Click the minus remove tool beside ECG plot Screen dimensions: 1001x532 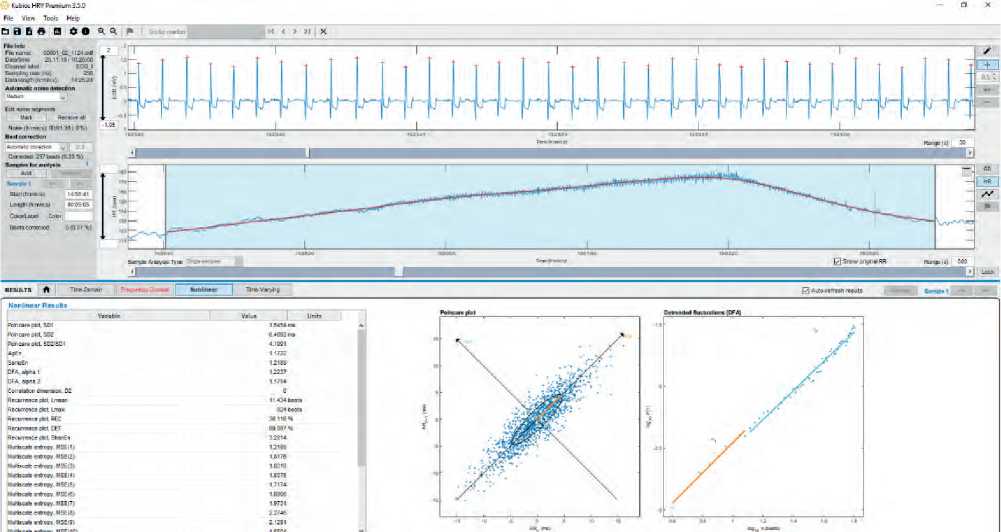click(x=987, y=102)
